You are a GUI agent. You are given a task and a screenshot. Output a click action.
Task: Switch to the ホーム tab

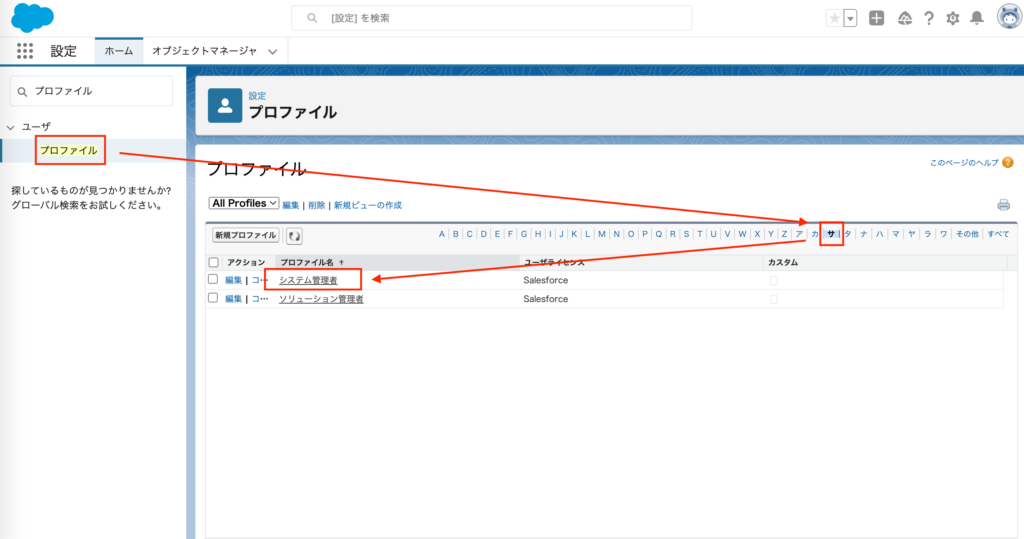coord(119,51)
